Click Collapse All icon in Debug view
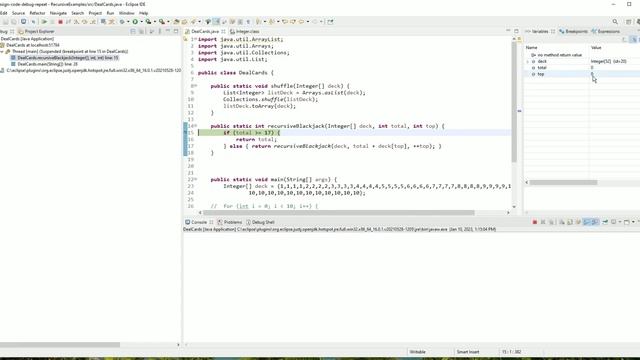 point(133,31)
